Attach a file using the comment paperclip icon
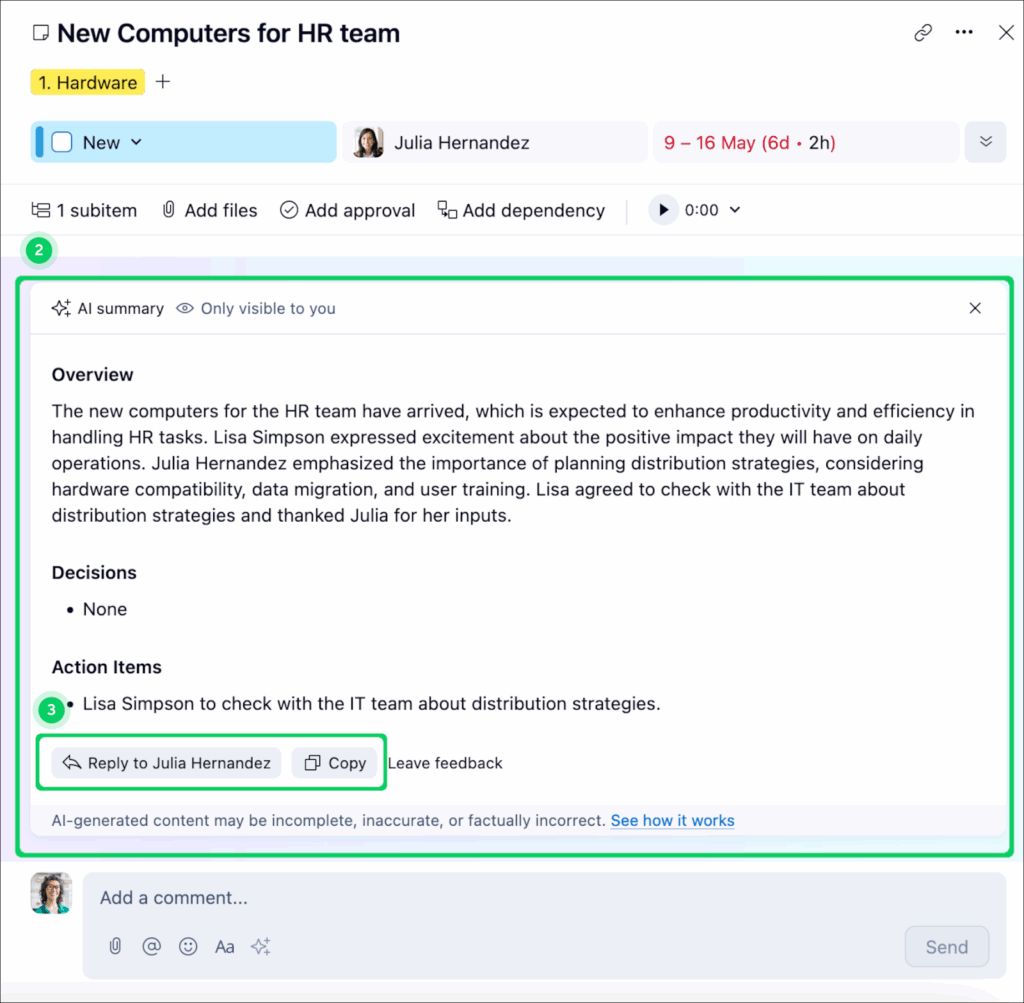Screen dimensions: 1024x1003 pos(115,946)
